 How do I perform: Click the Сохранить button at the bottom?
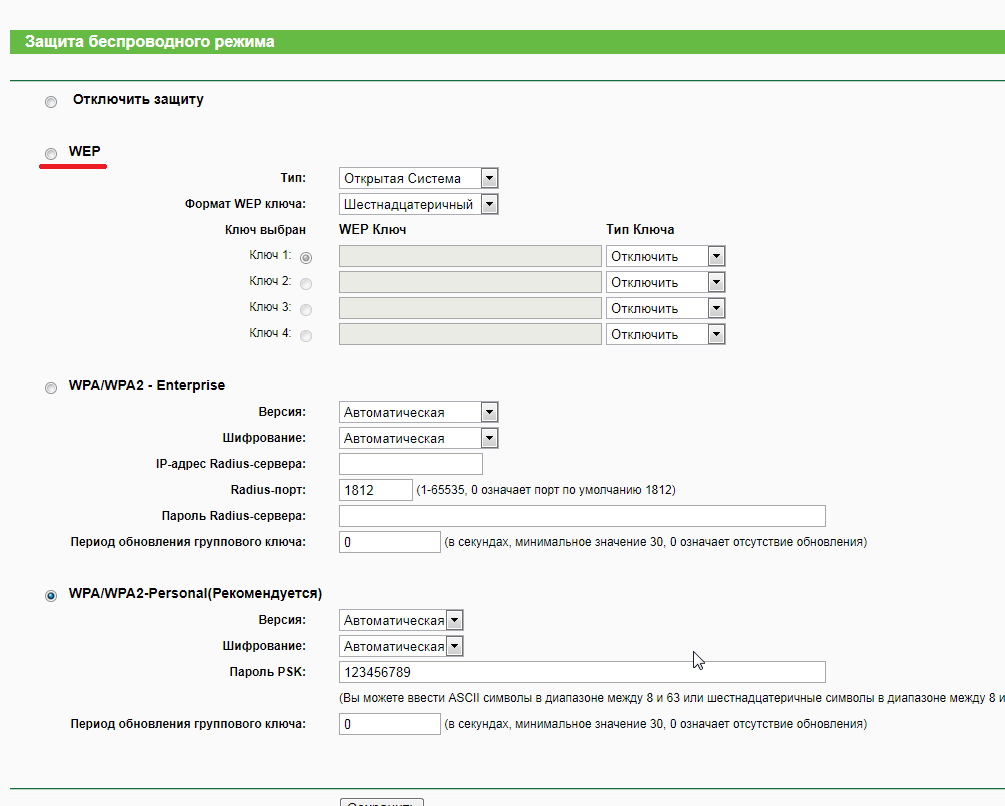click(x=382, y=802)
